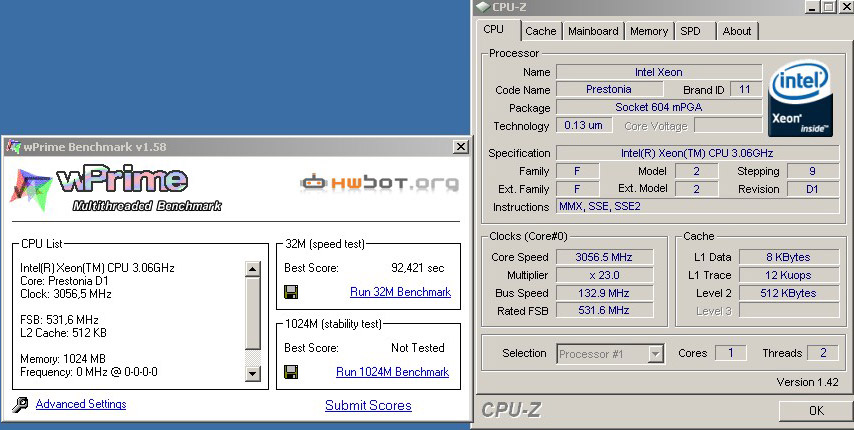
Task: Click the Level 2 value 512 KBytes
Action: click(788, 293)
